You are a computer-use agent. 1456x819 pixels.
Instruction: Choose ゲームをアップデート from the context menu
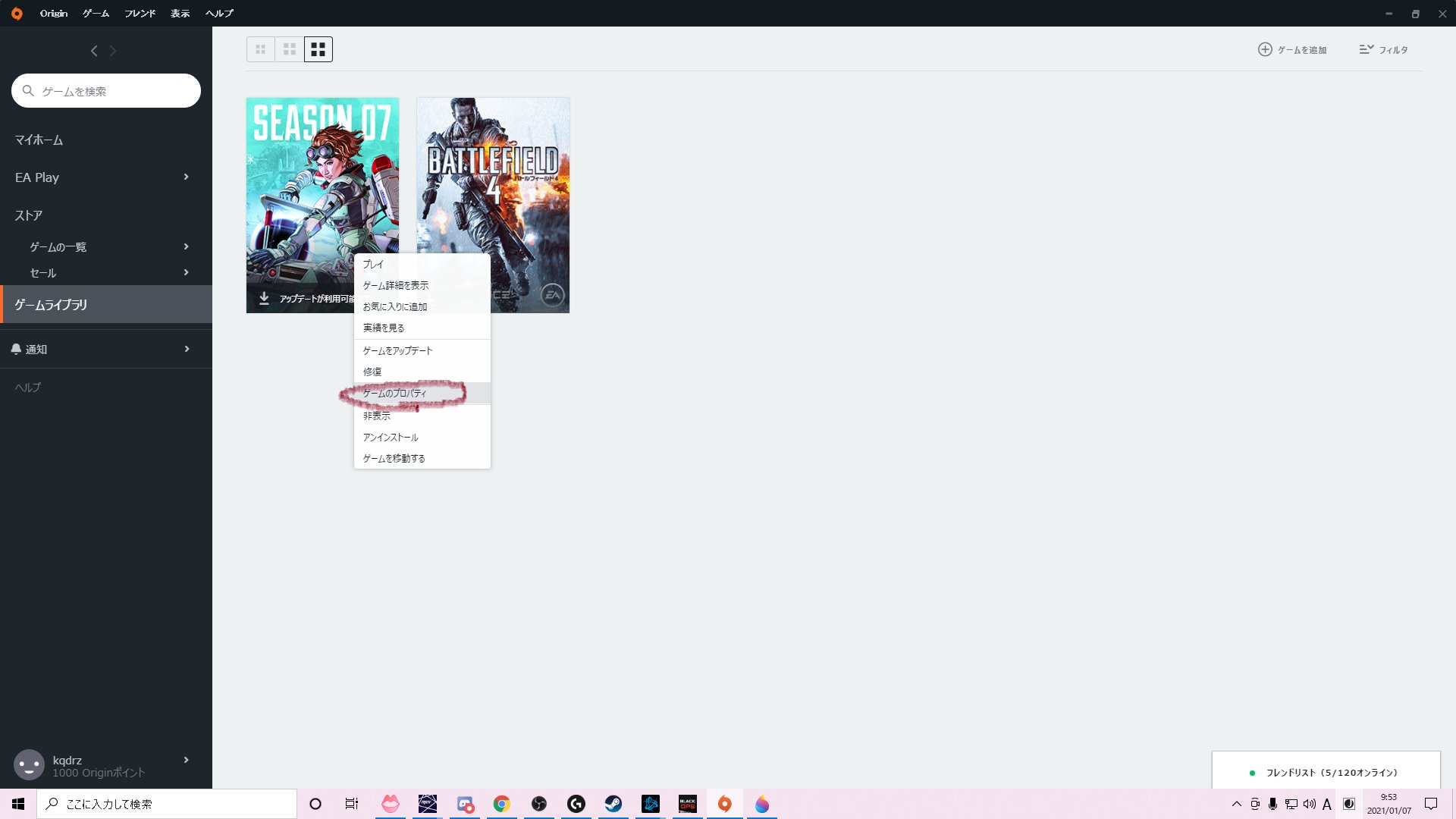[x=422, y=350]
